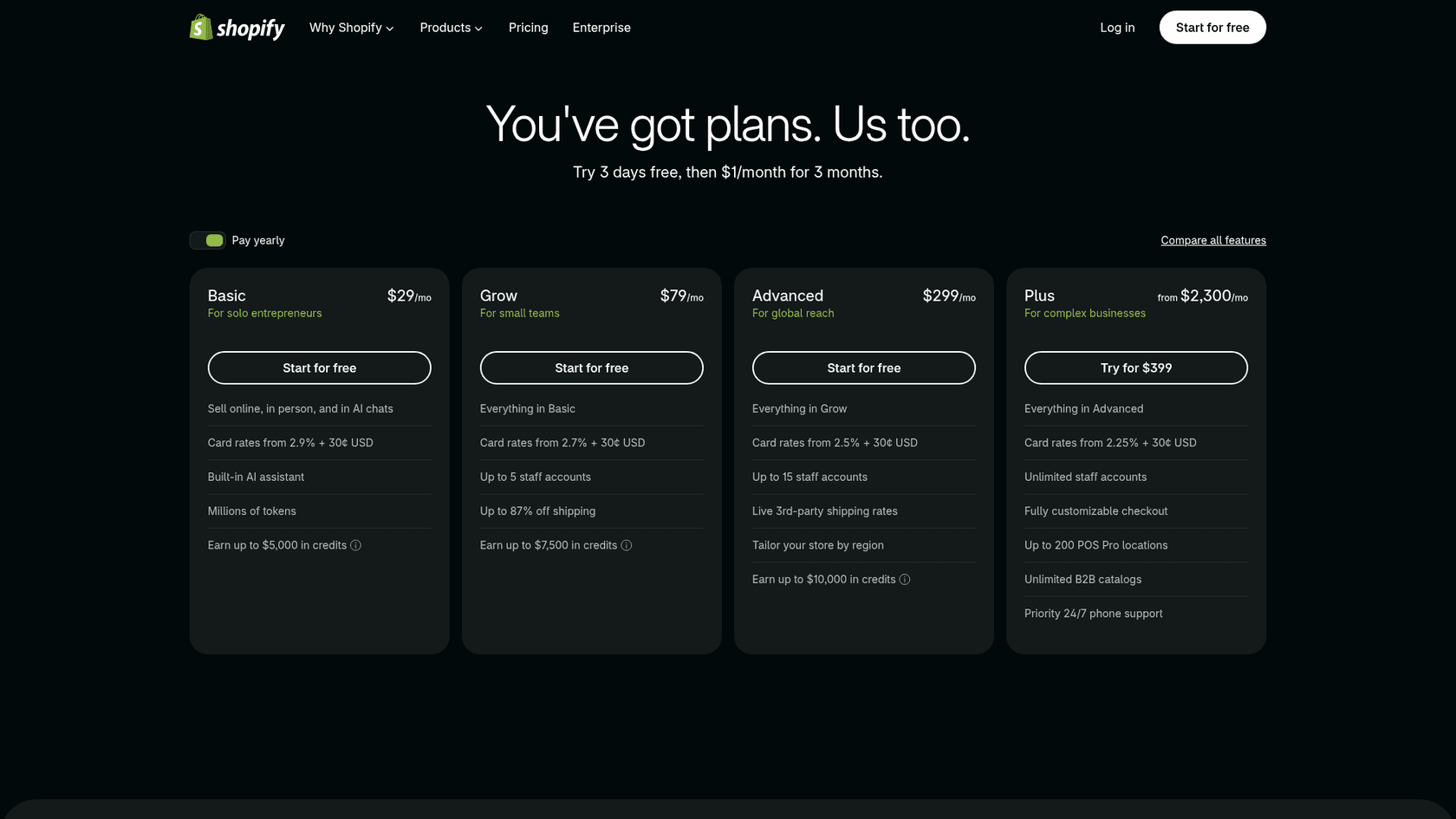Start the Grow plan for free
Screen dimensions: 1456x819
click(x=592, y=367)
